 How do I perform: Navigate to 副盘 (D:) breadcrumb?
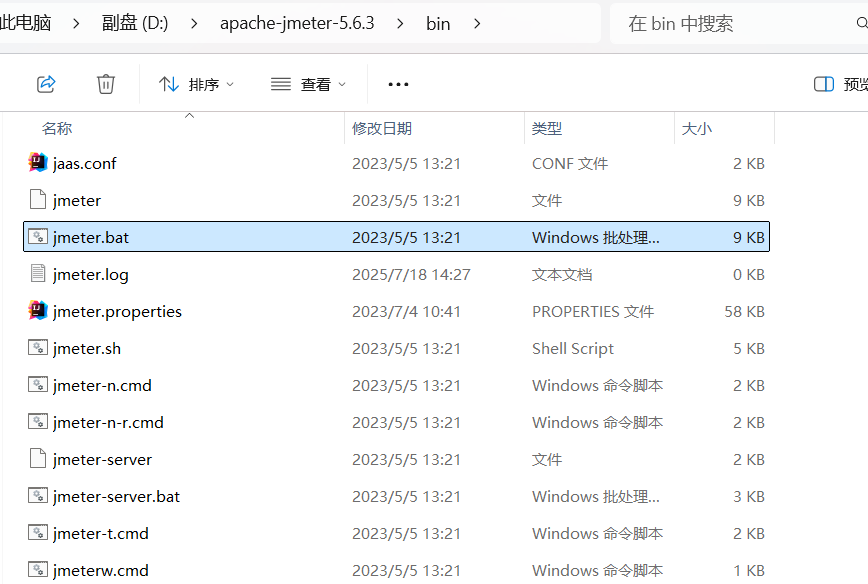135,23
